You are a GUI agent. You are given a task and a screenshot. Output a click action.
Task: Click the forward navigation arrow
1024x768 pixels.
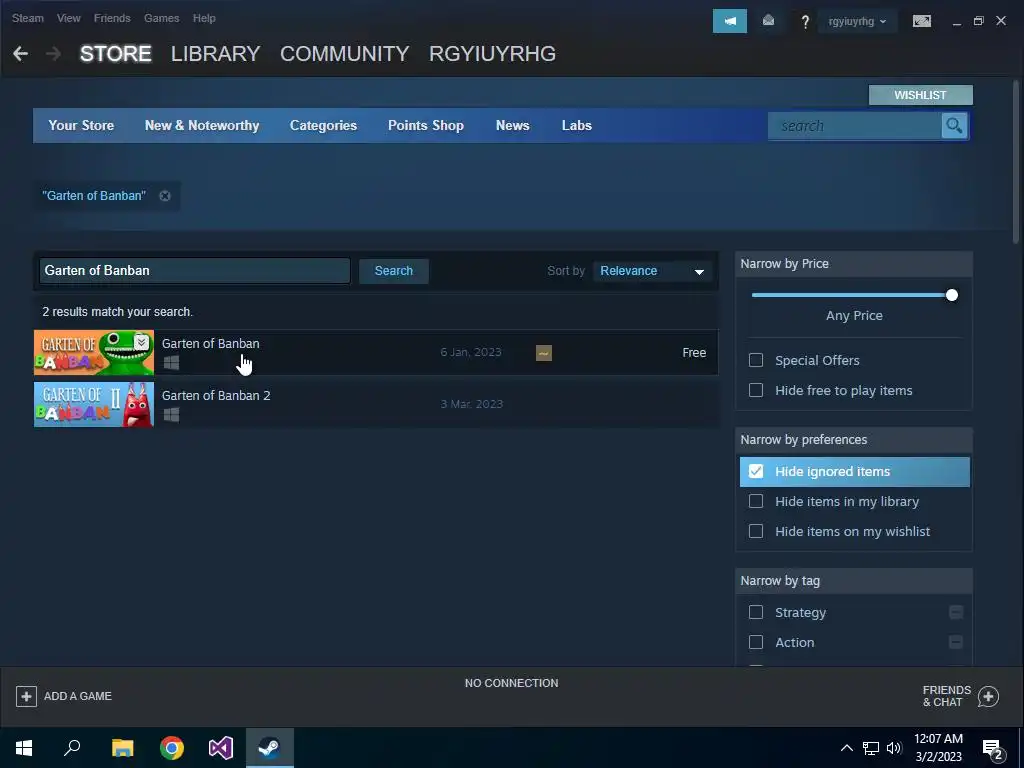(x=54, y=54)
